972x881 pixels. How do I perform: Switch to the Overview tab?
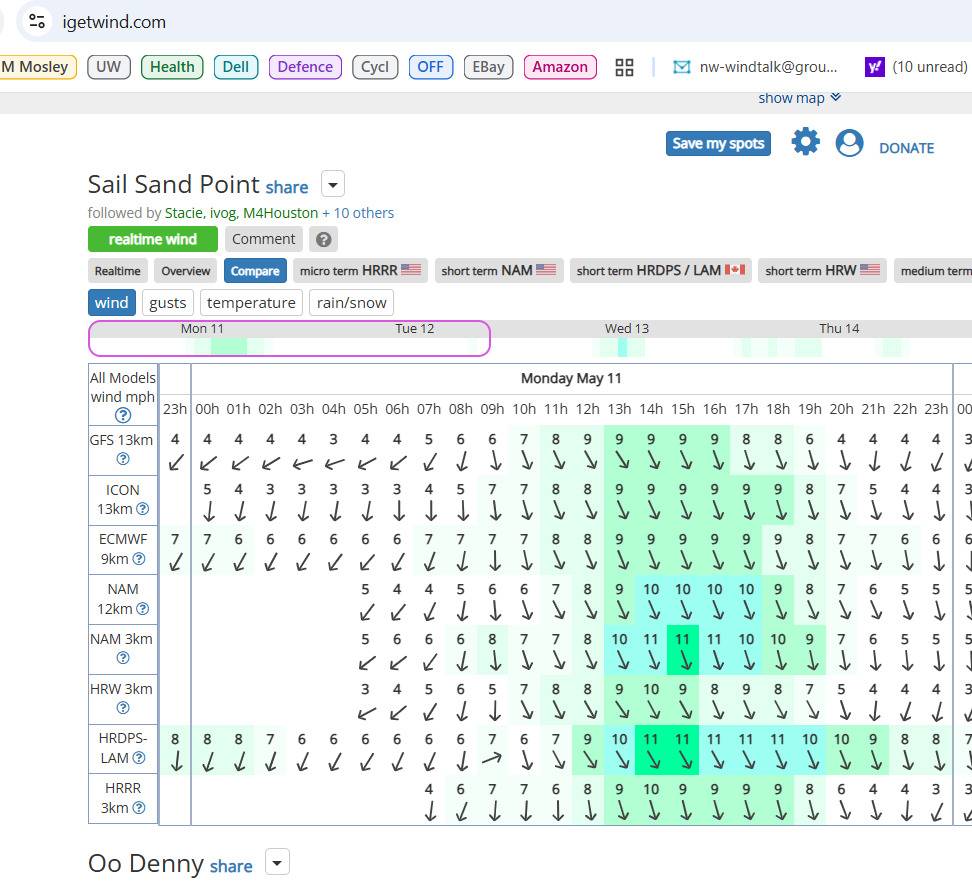tap(185, 271)
